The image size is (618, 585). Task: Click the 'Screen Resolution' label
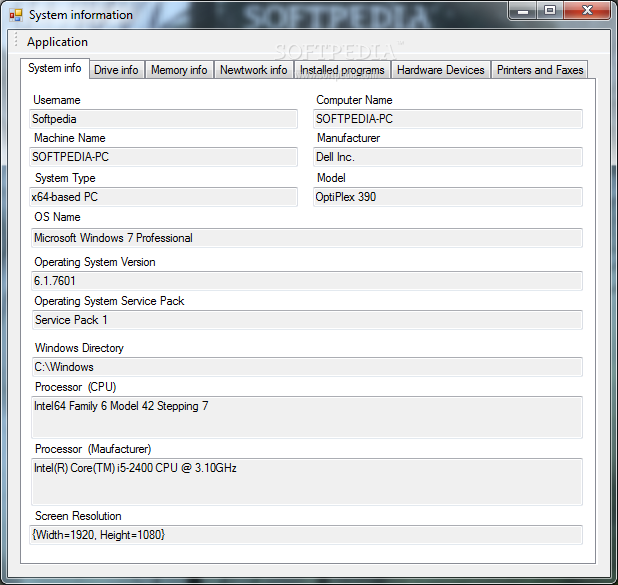click(78, 516)
